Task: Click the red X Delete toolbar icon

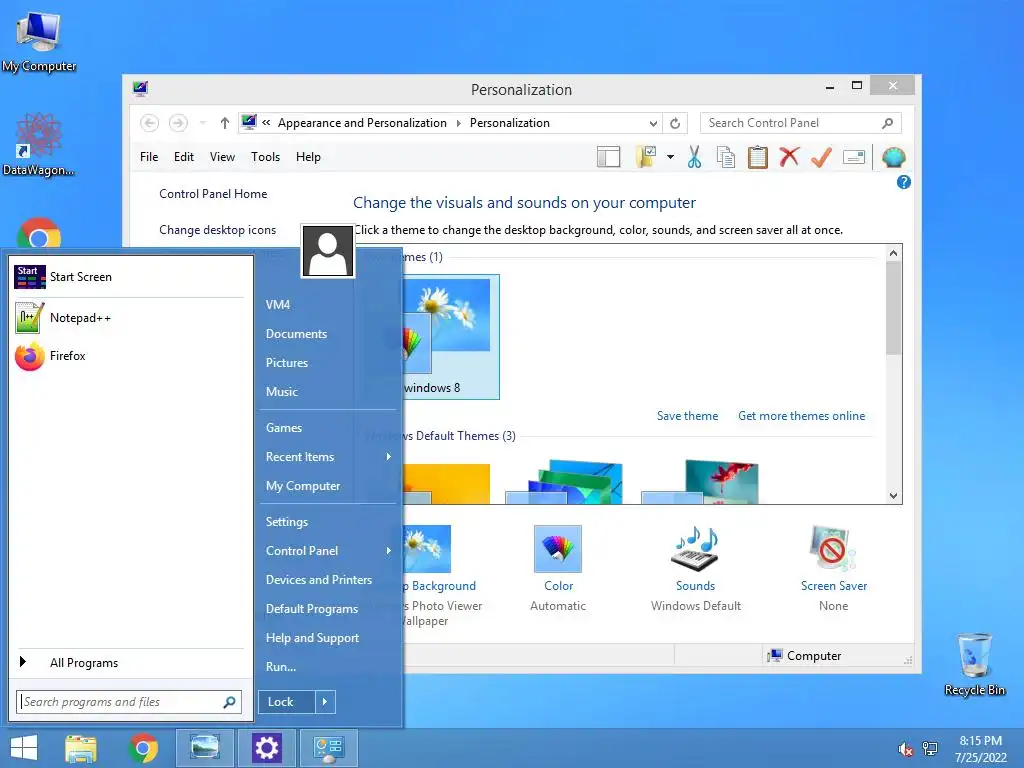Action: click(790, 157)
